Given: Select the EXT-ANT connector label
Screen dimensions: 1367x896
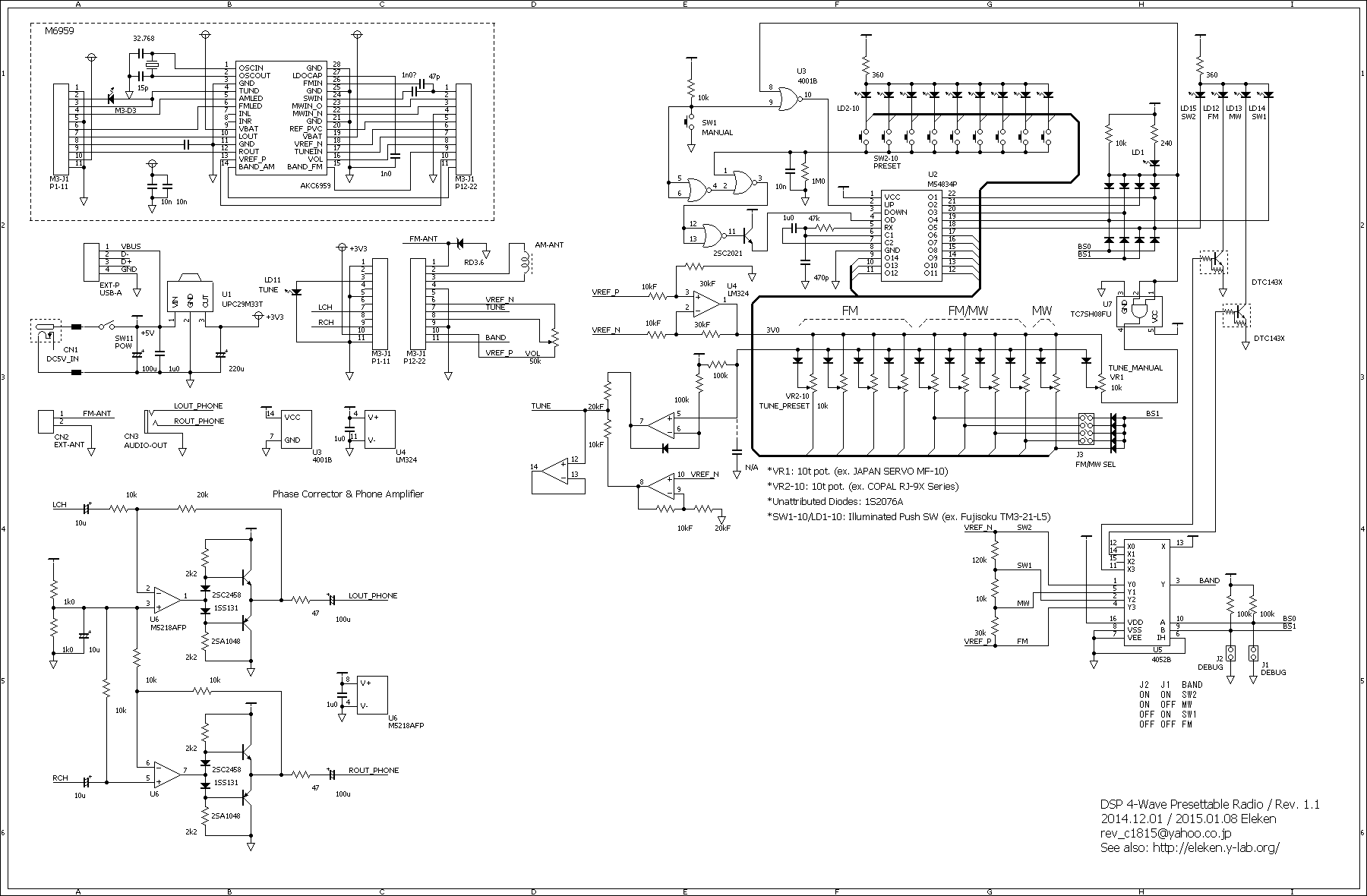Looking at the screenshot, I should pos(68,446).
